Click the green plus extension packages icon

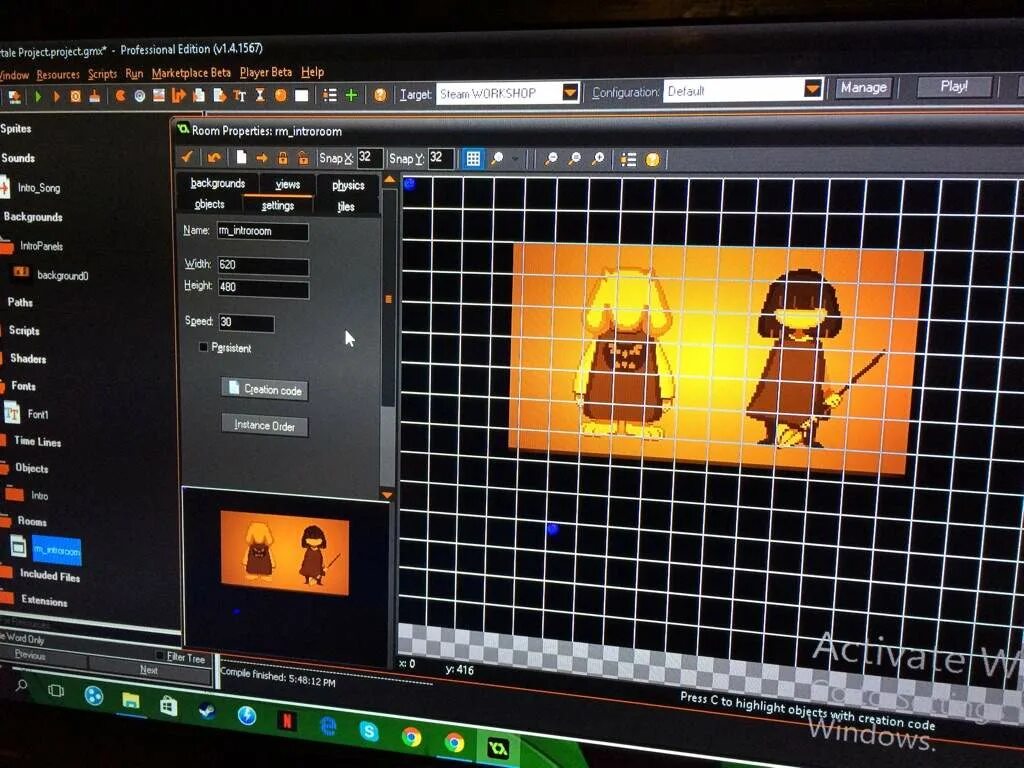click(x=351, y=95)
